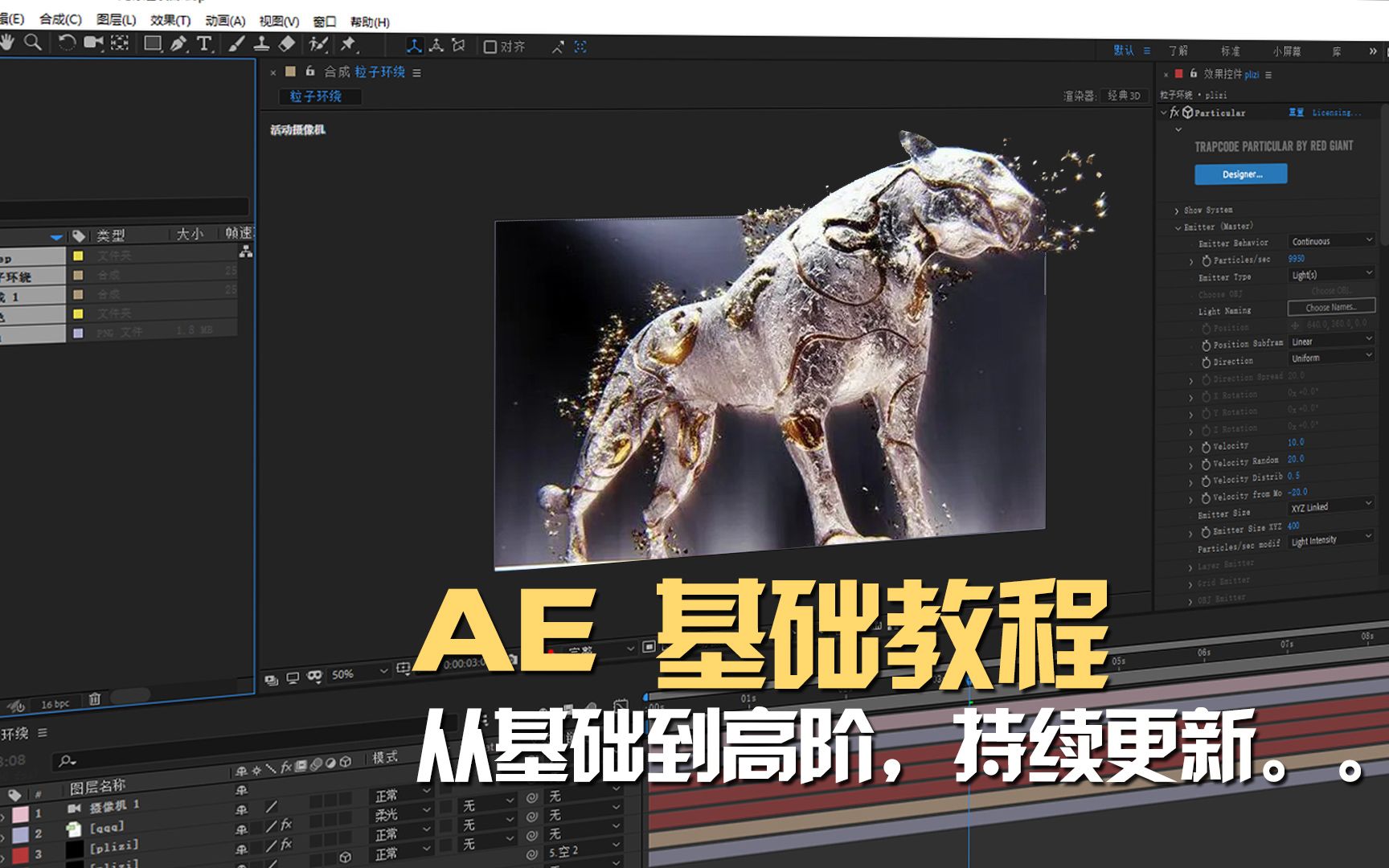
Task: Toggle the Effect Controls panel lock
Action: point(1193,73)
